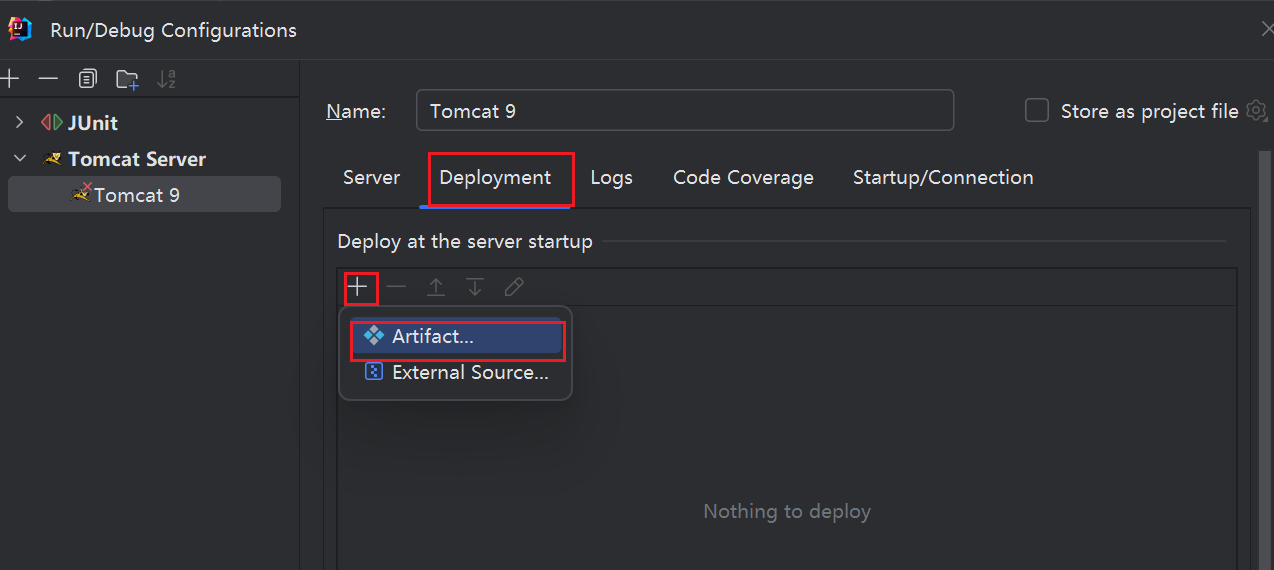Switch to the Server tab
Viewport: 1274px width, 570px height.
371,178
